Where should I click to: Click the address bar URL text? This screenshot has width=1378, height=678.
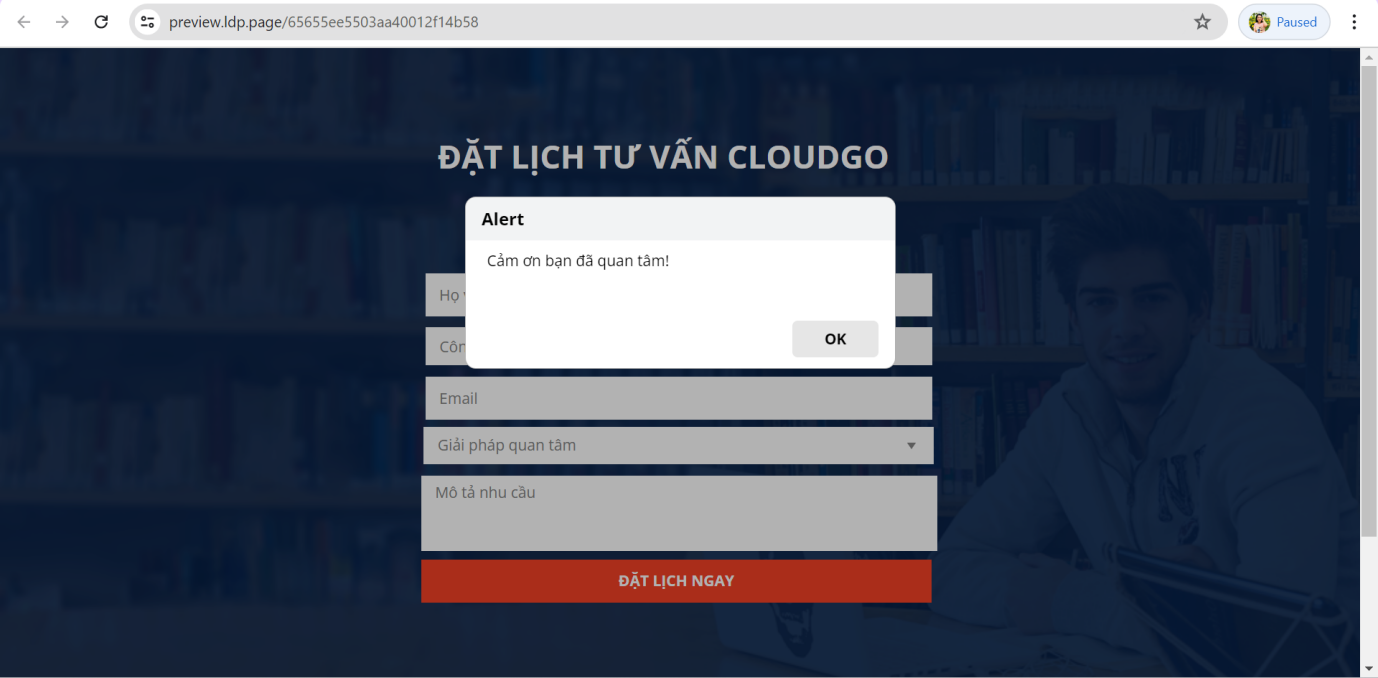(324, 22)
